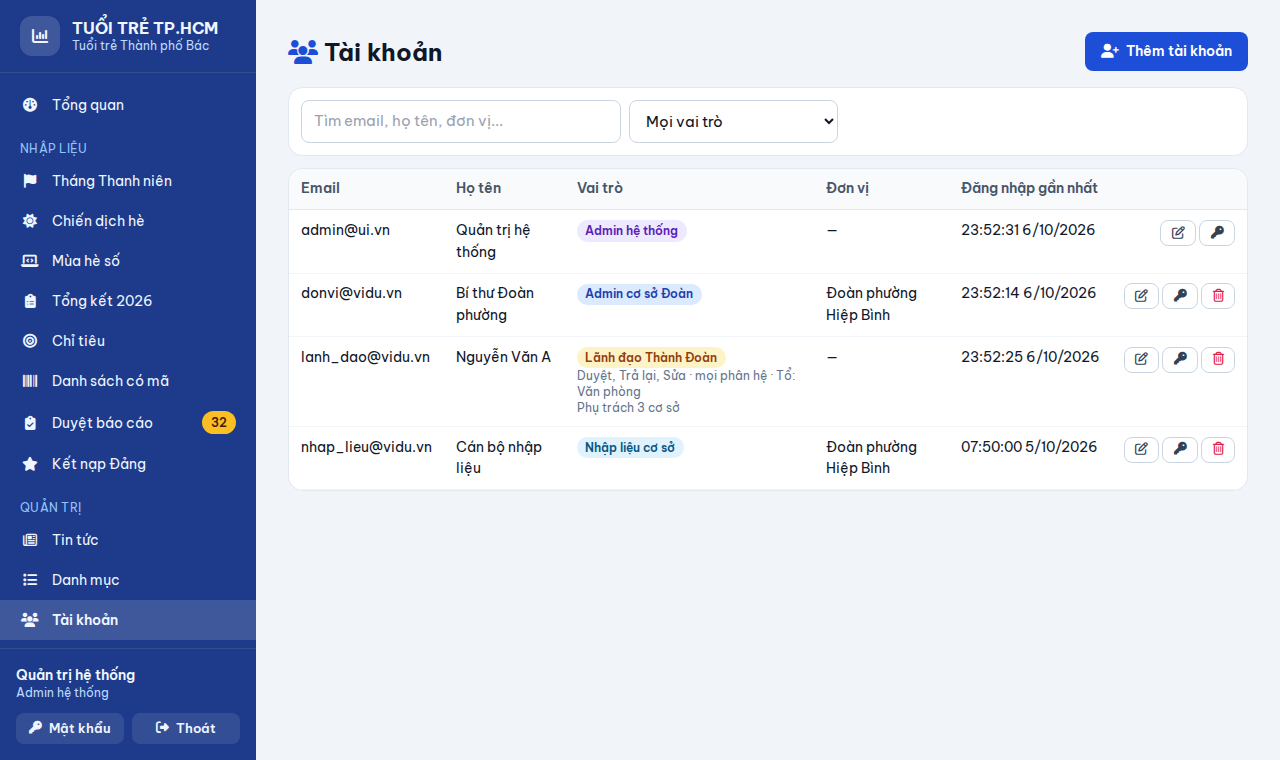Click Thêm tài khoản button
Viewport: 1280px width, 760px height.
(1166, 51)
